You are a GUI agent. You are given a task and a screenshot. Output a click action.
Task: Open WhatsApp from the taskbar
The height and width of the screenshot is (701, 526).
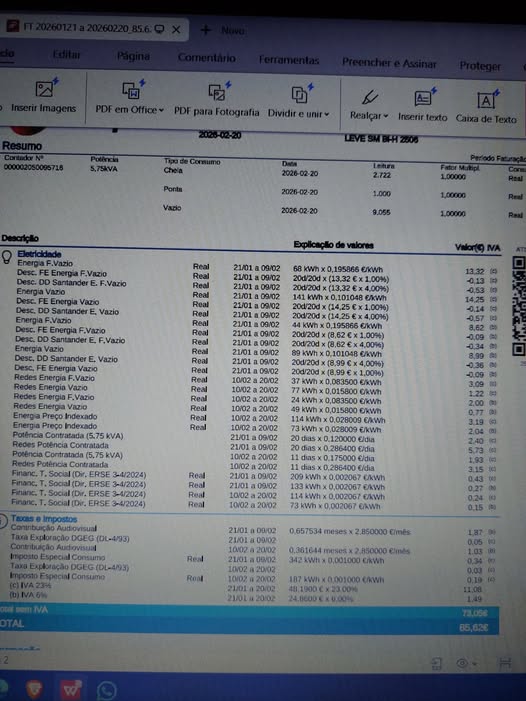tap(107, 690)
